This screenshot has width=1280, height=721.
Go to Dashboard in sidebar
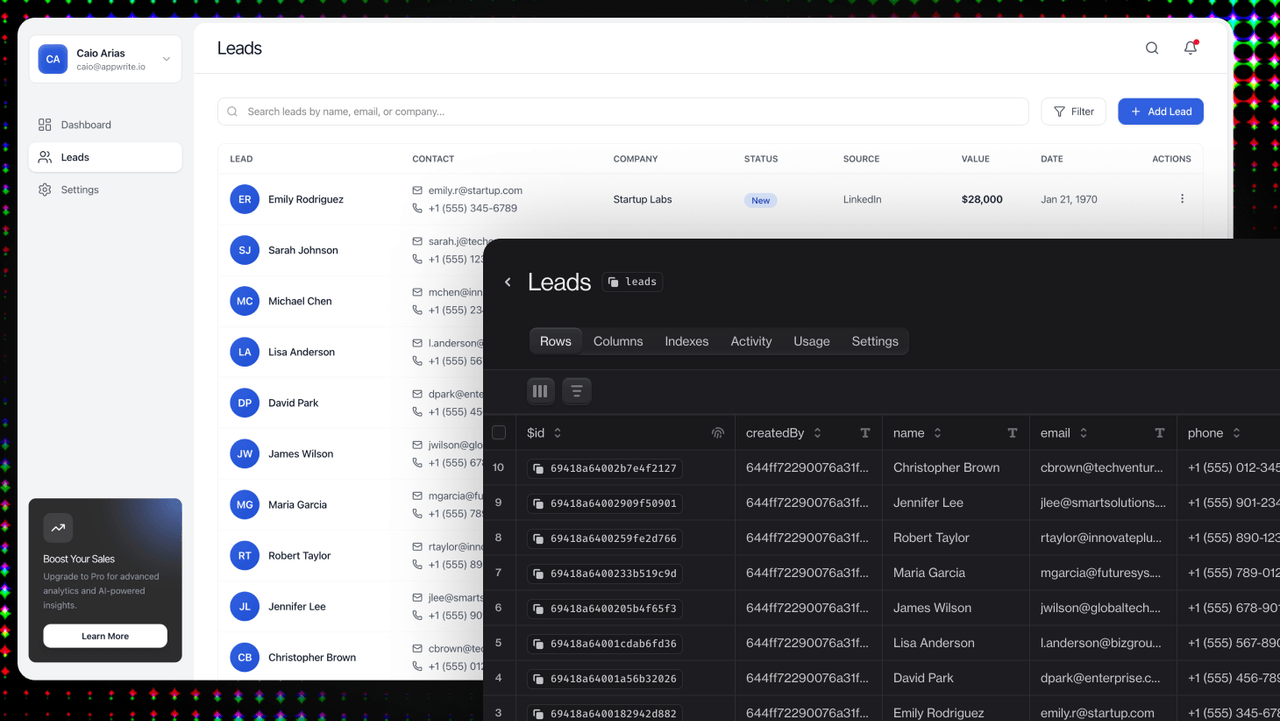[86, 125]
